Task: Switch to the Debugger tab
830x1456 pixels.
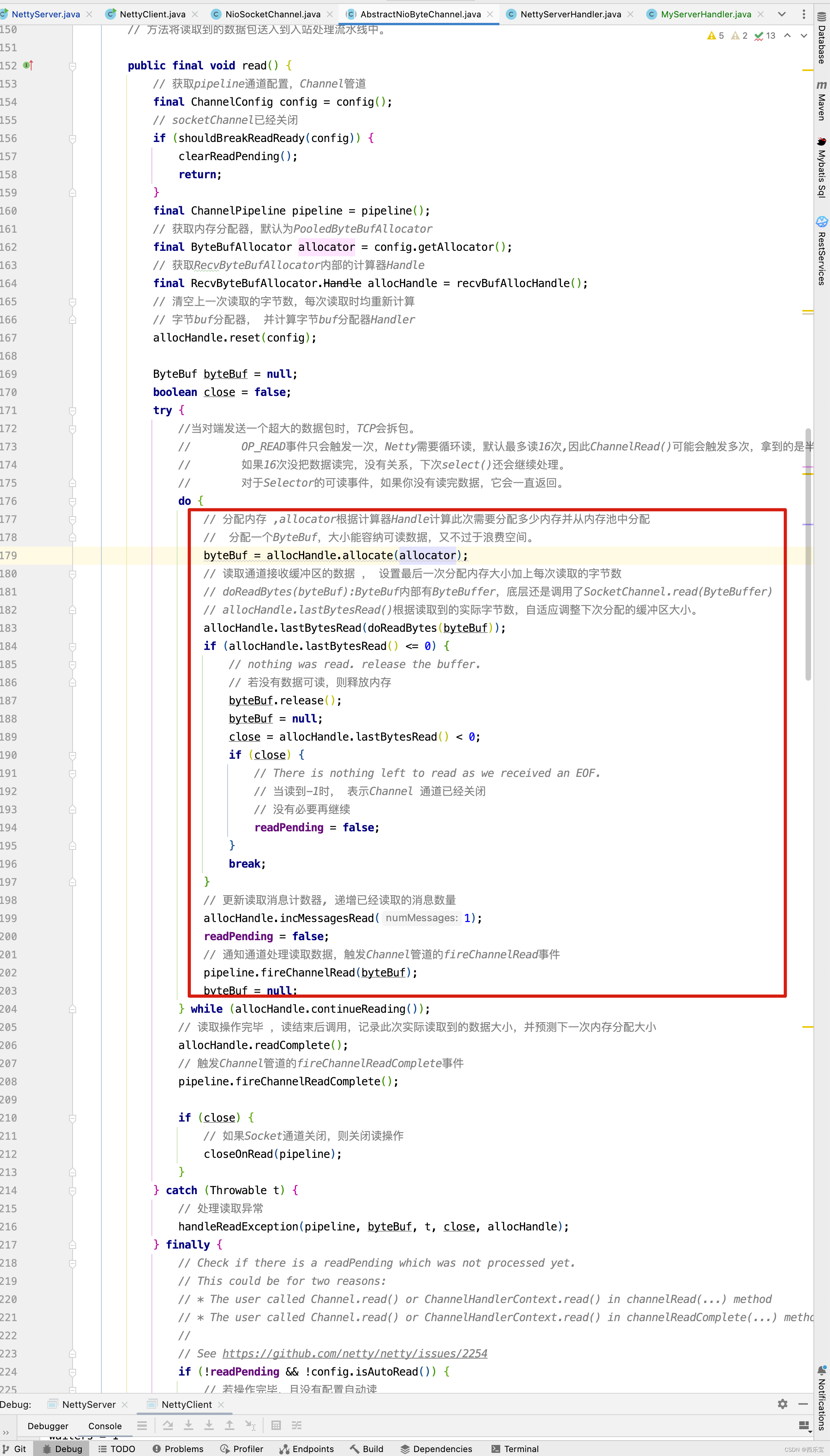Action: click(48, 1426)
